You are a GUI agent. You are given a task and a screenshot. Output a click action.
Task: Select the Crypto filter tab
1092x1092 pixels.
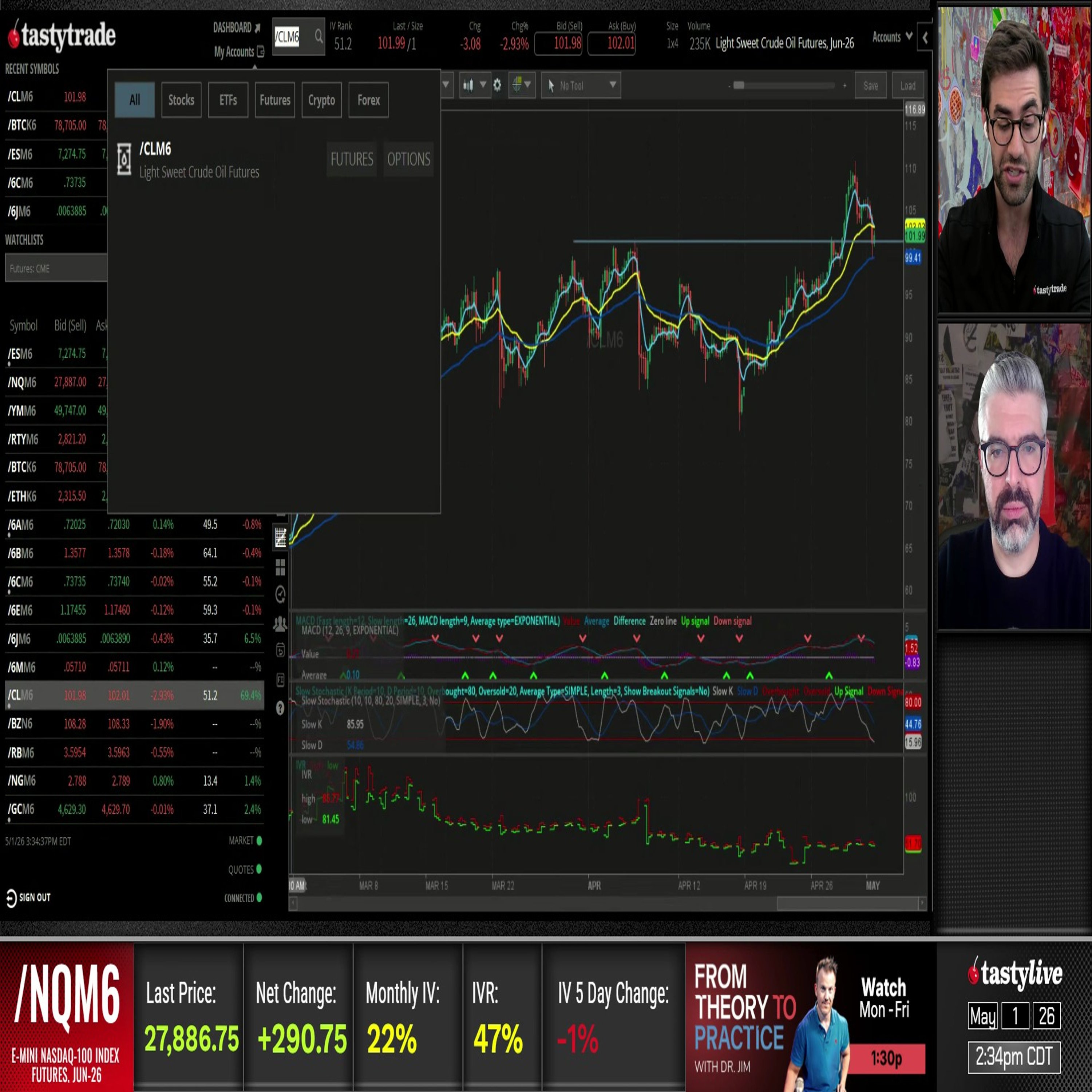(322, 100)
